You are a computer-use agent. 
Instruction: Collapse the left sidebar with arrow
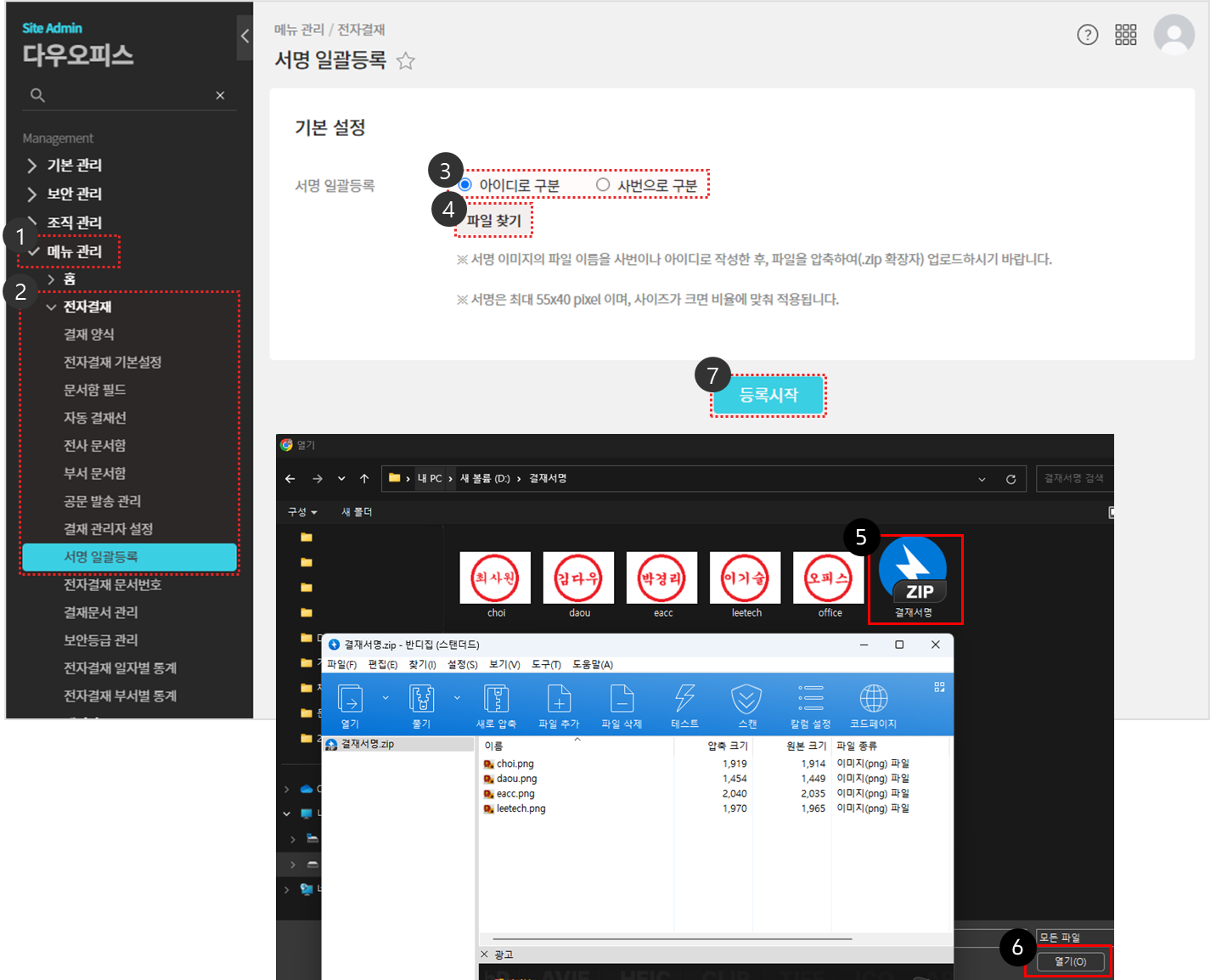(x=245, y=36)
